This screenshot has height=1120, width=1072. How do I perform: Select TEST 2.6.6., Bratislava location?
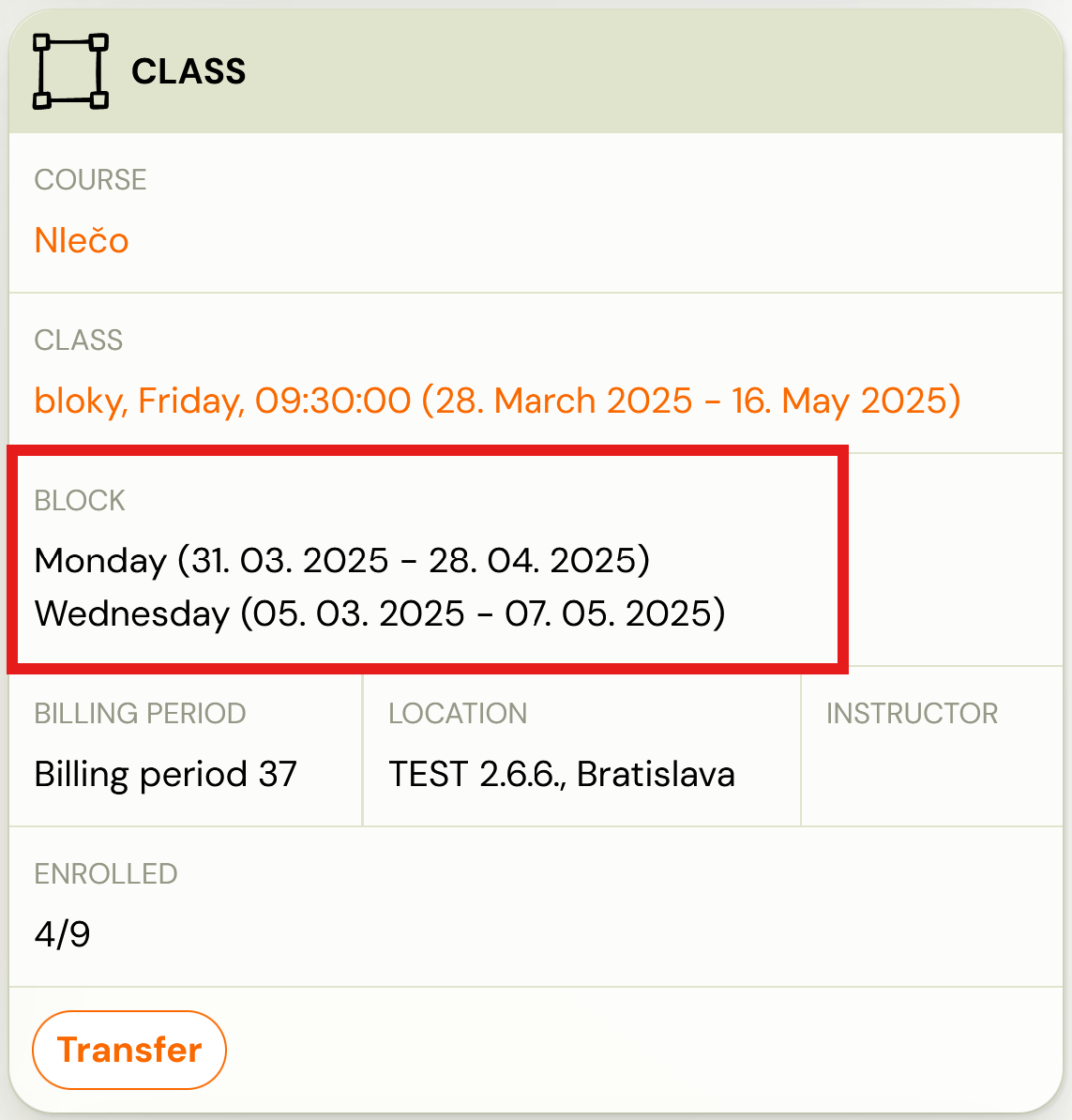pyautogui.click(x=563, y=774)
